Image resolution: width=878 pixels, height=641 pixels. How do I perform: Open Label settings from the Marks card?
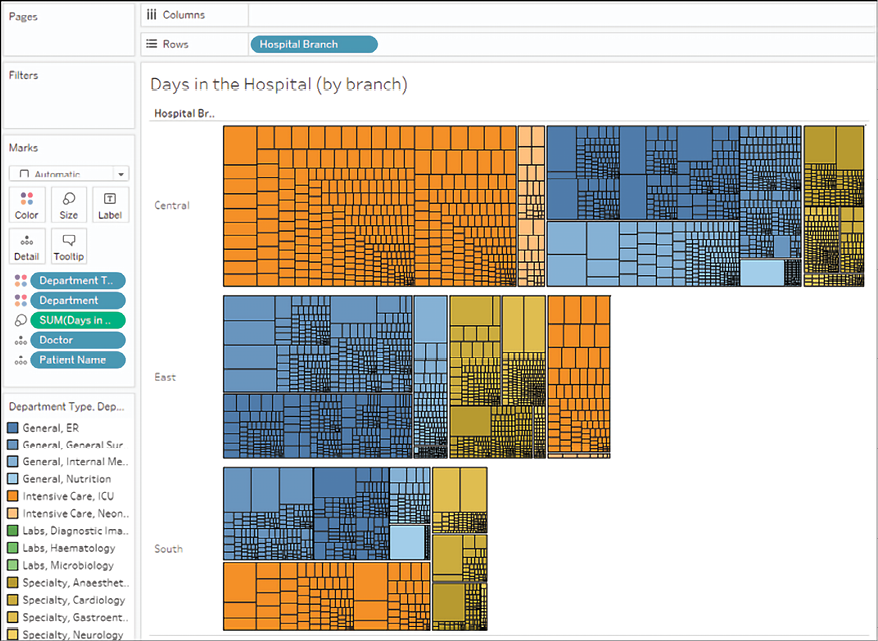110,205
